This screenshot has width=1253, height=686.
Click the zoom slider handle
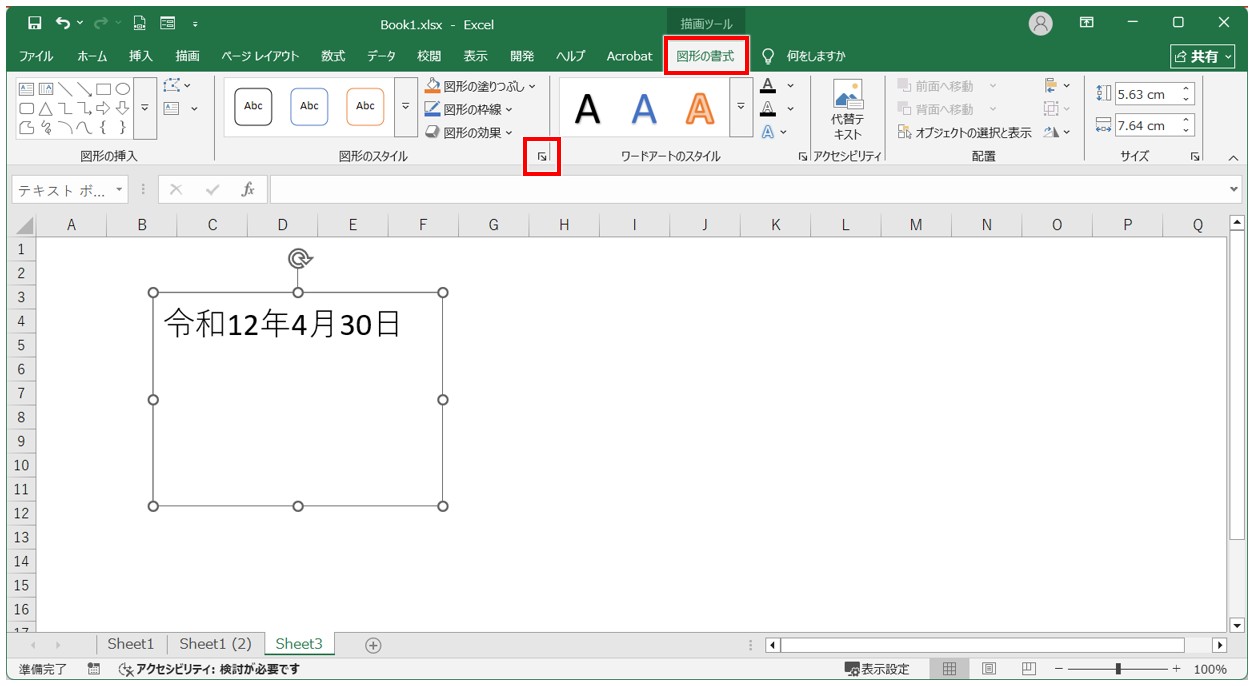pyautogui.click(x=1118, y=669)
